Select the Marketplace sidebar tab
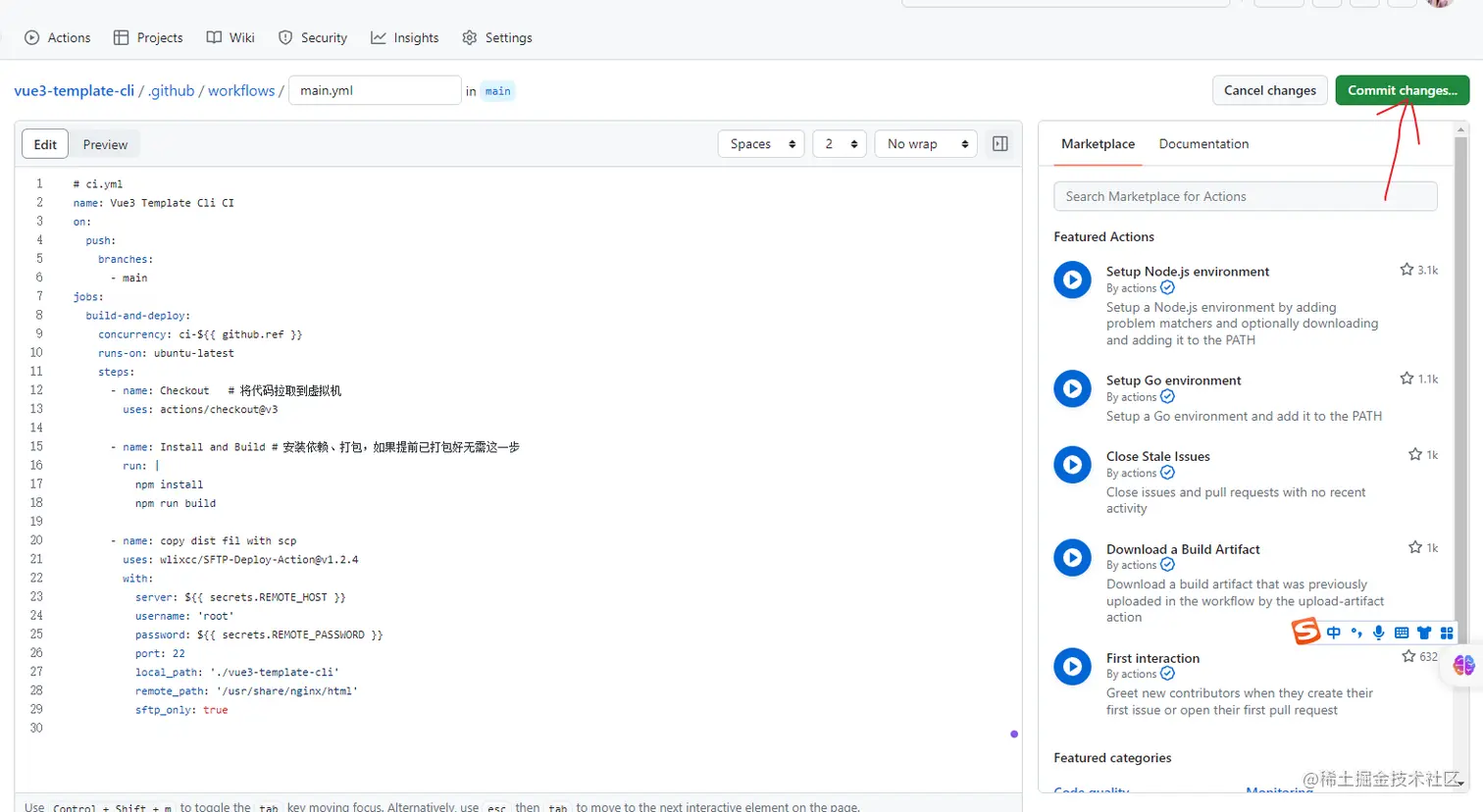1483x812 pixels. point(1098,144)
